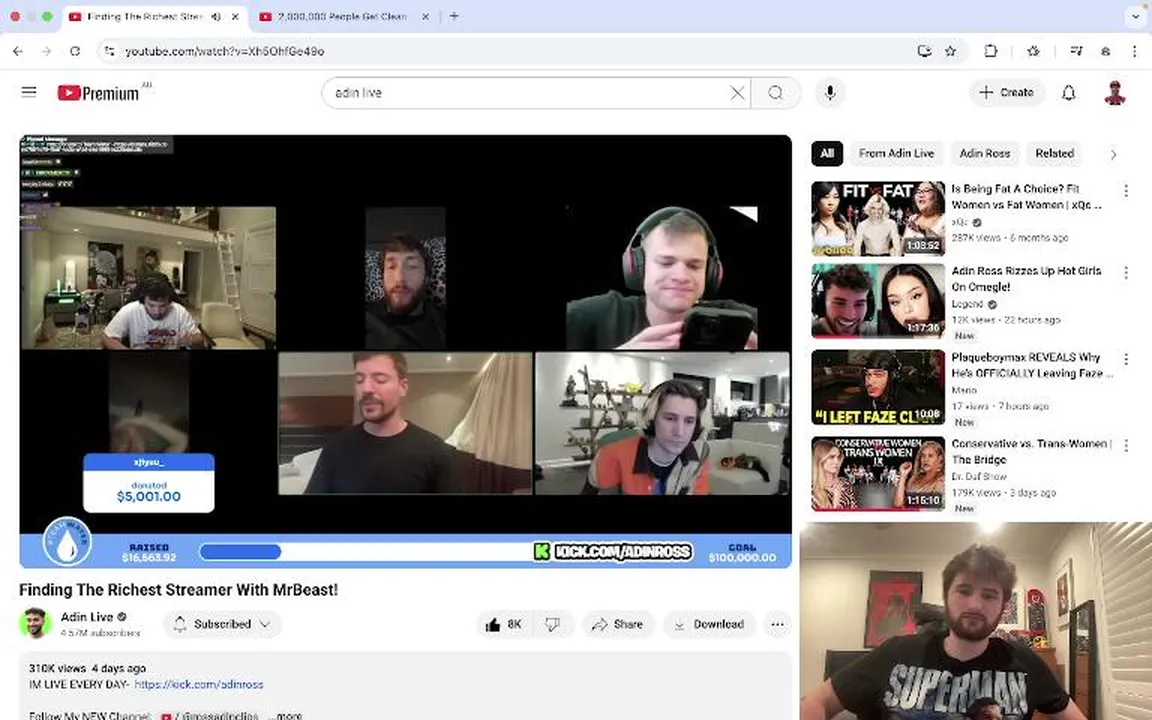Screen dimensions: 1152x720
Task: Open options for 'Is Being Fat A Choice' video
Action: pos(1126,191)
